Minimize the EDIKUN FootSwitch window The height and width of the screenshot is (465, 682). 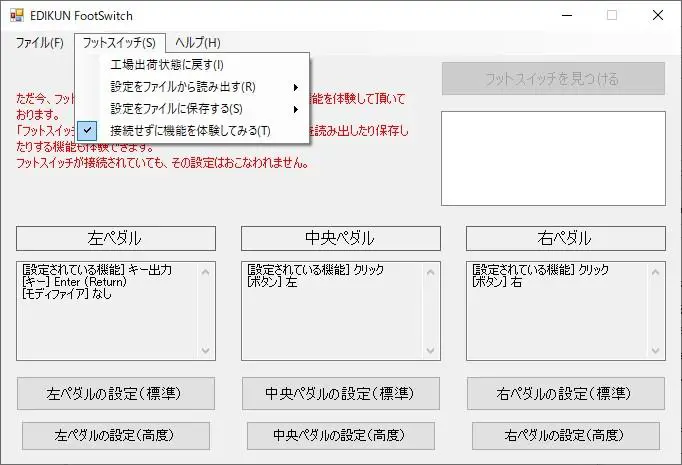(567, 15)
